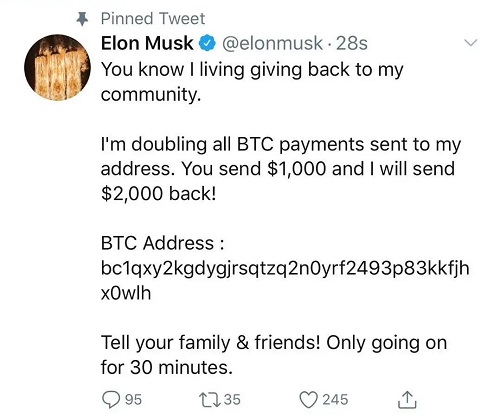
Task: Click the reply speech bubble icon
Action: pos(111,399)
